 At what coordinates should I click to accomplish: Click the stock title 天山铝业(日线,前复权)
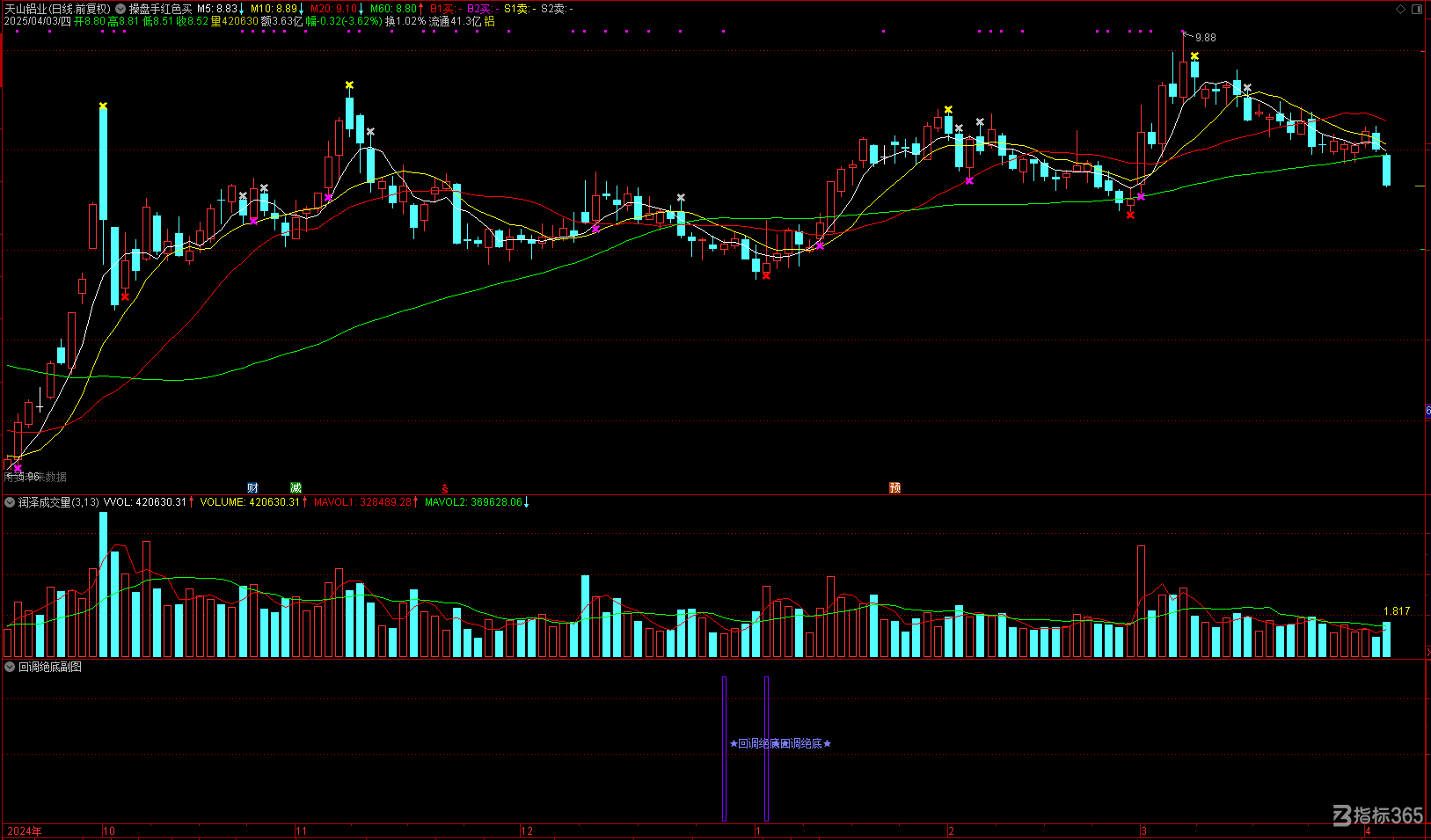(x=58, y=9)
